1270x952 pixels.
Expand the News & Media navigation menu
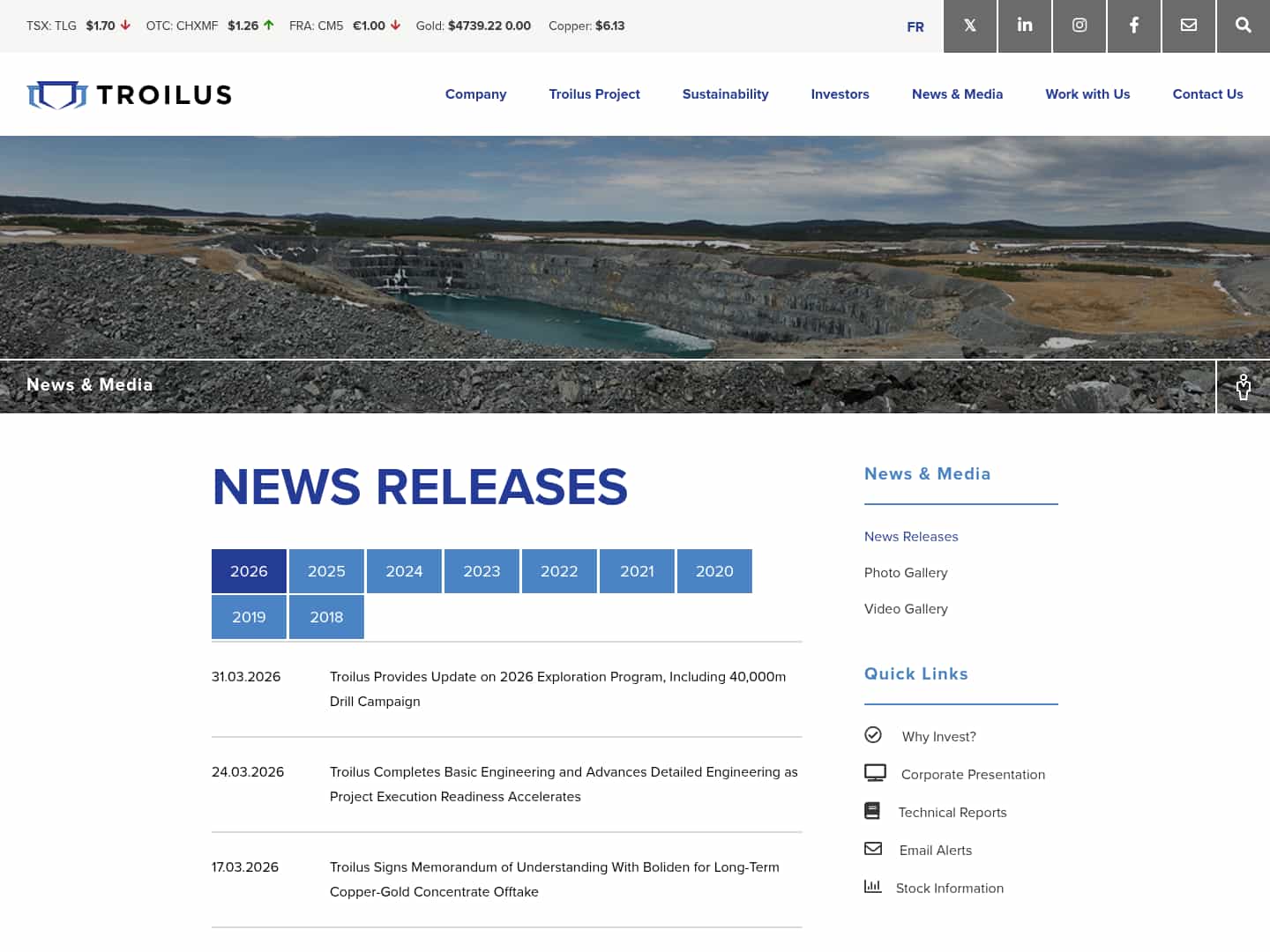pos(957,94)
